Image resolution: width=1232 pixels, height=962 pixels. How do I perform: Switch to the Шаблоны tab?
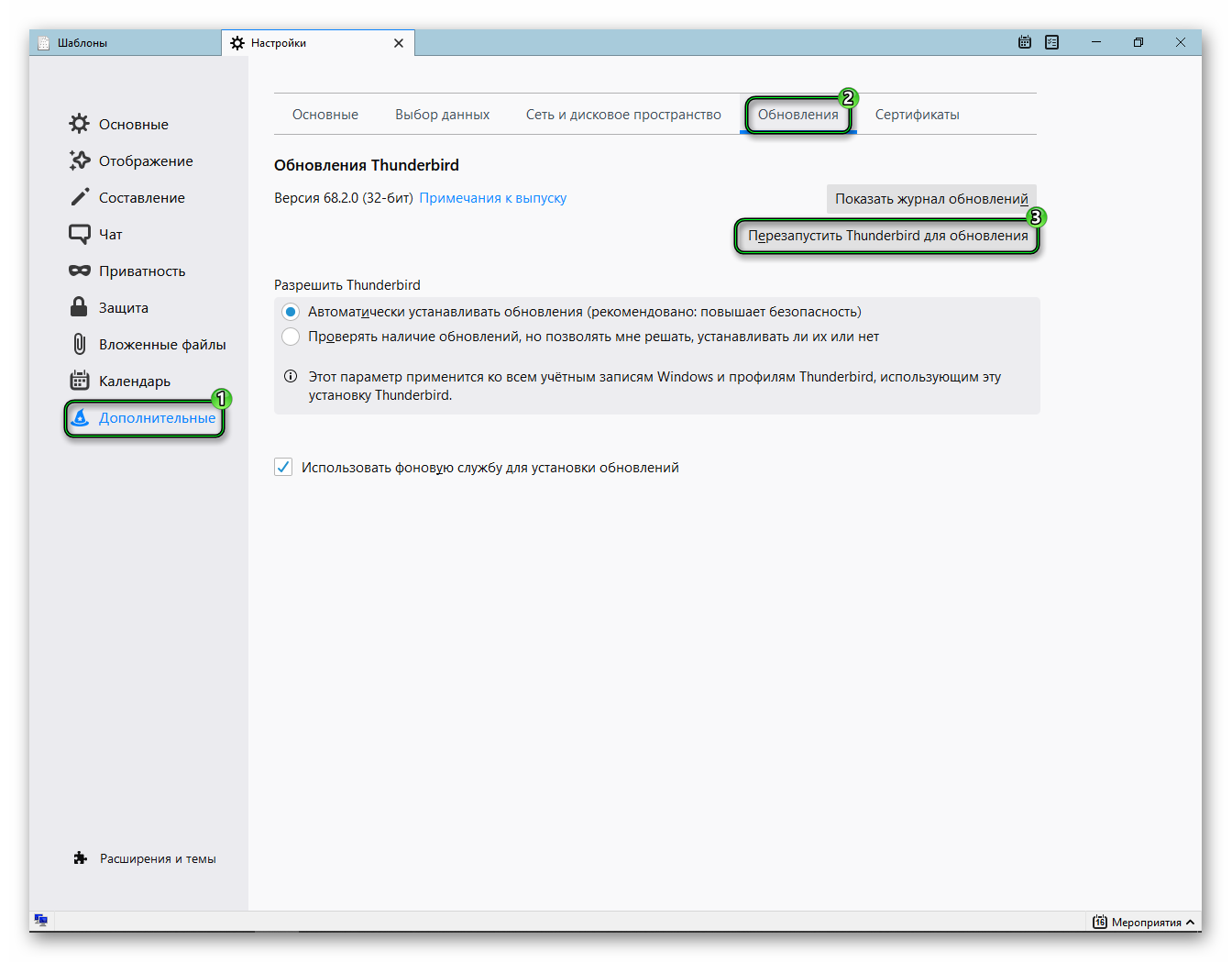125,43
